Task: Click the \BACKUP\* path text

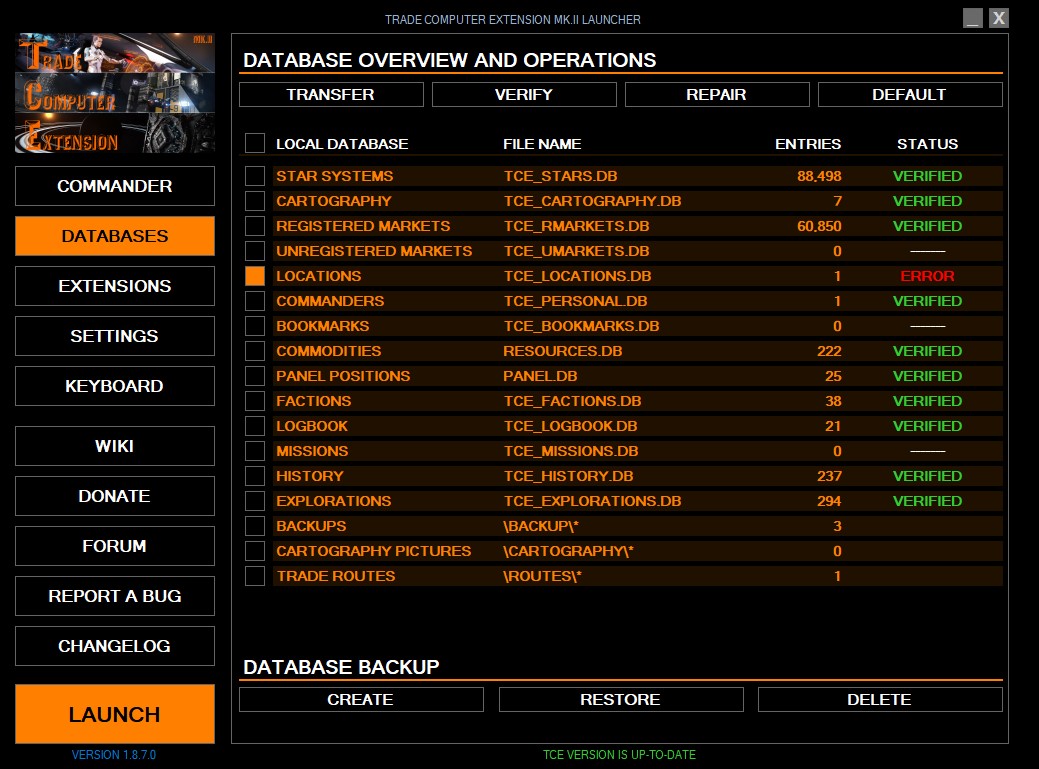Action: (x=541, y=527)
